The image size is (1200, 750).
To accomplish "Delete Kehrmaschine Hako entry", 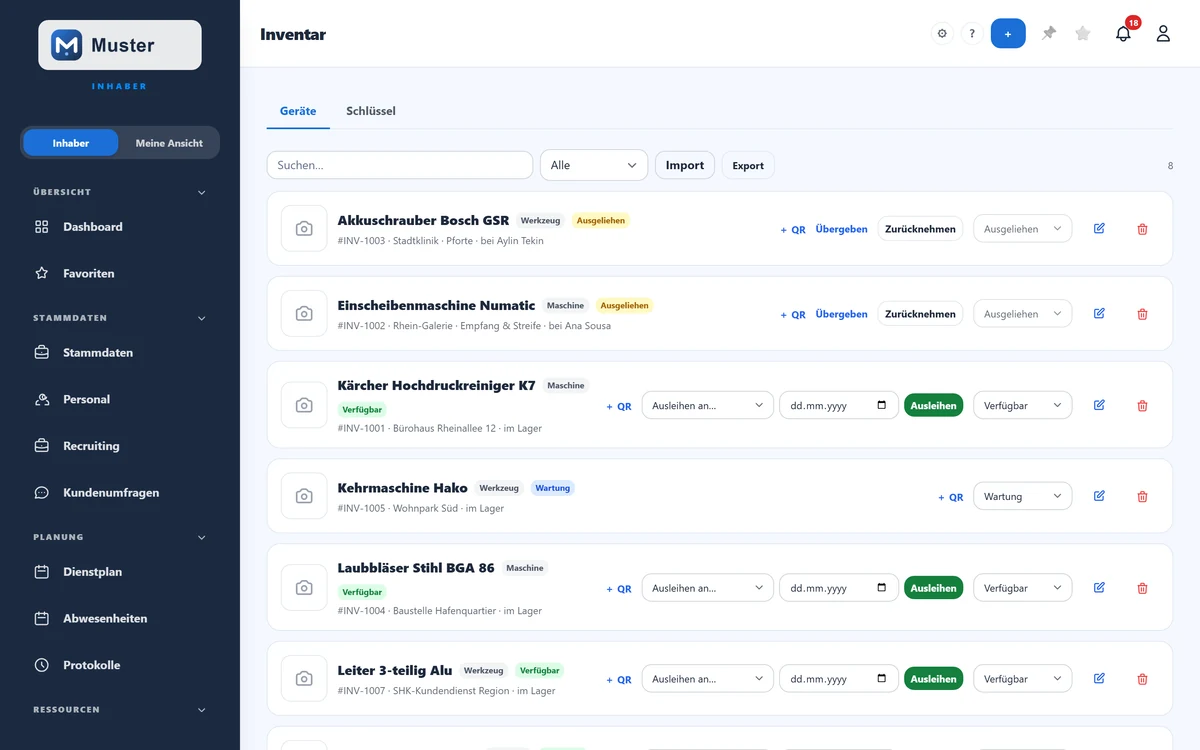I will 1143,496.
